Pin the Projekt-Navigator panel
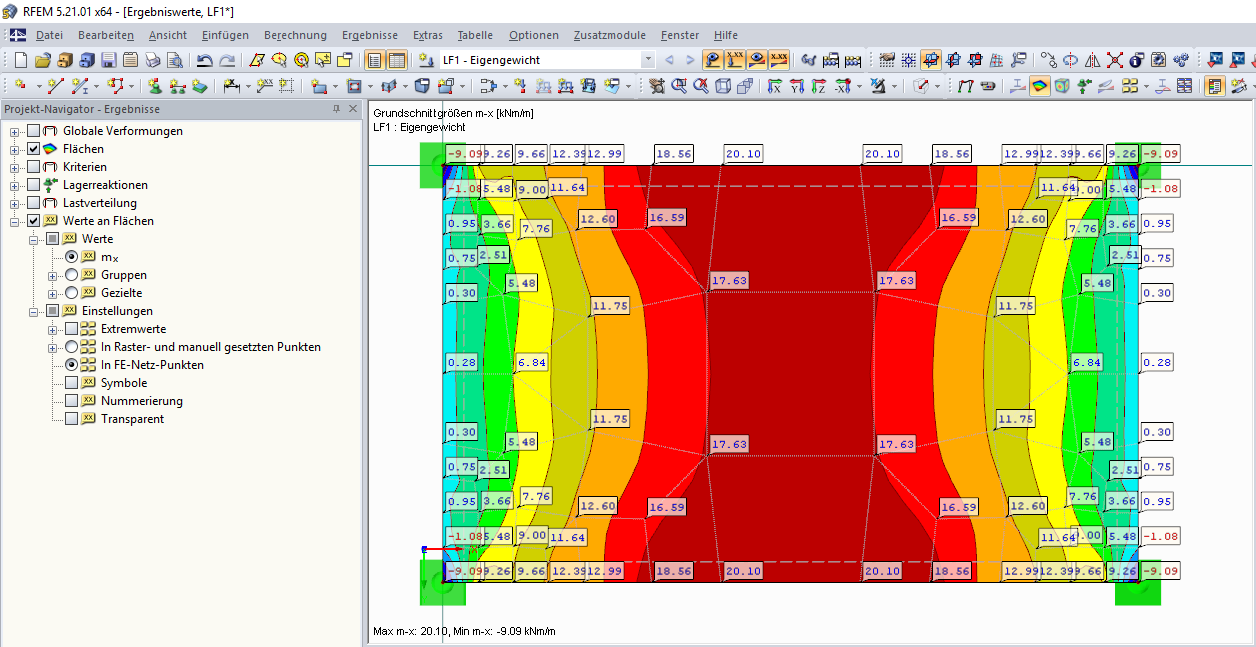The height and width of the screenshot is (647, 1256). pyautogui.click(x=336, y=109)
